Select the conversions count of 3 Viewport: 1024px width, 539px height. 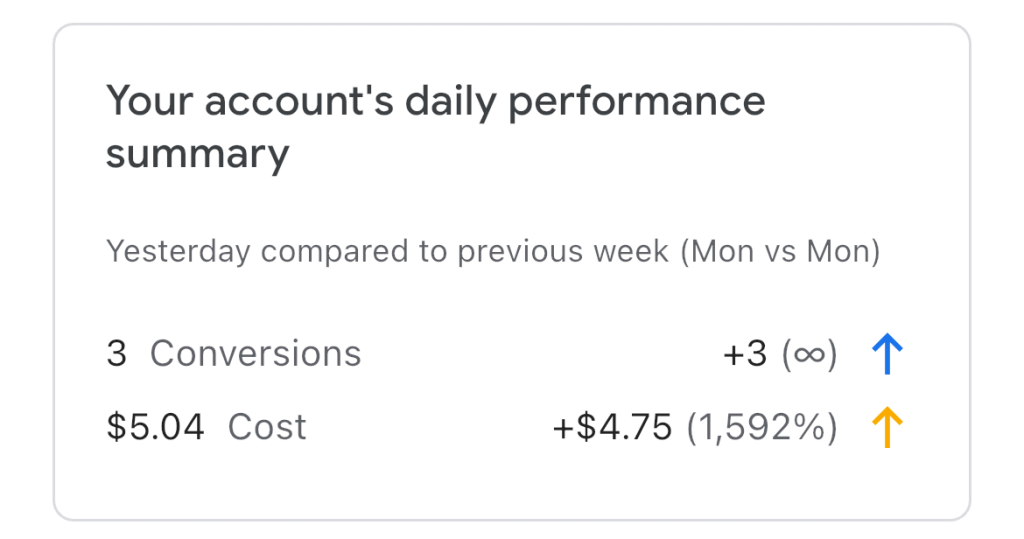(117, 354)
